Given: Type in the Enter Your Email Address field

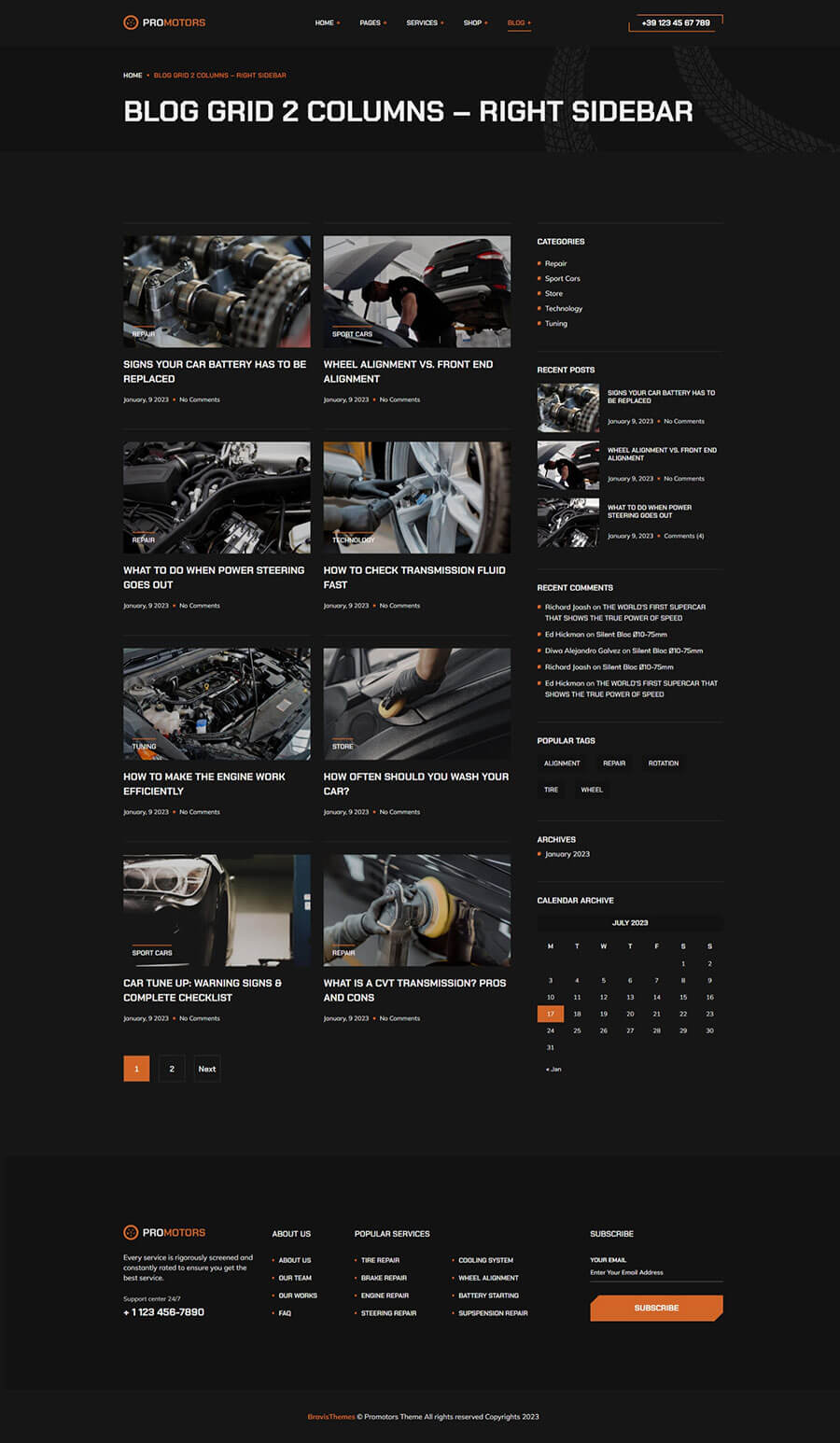Looking at the screenshot, I should 655,1272.
